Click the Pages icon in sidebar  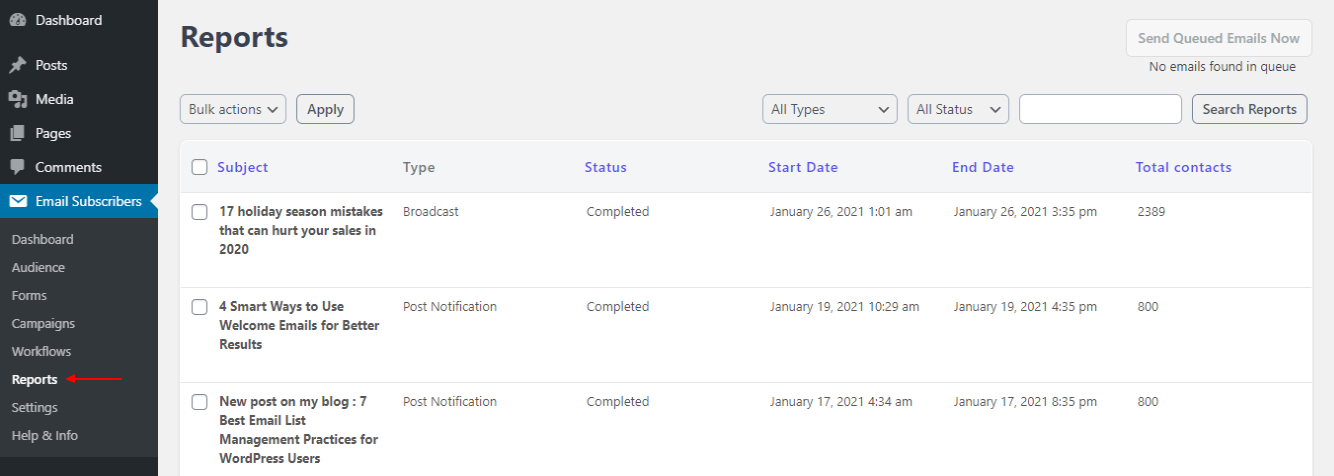pyautogui.click(x=18, y=133)
